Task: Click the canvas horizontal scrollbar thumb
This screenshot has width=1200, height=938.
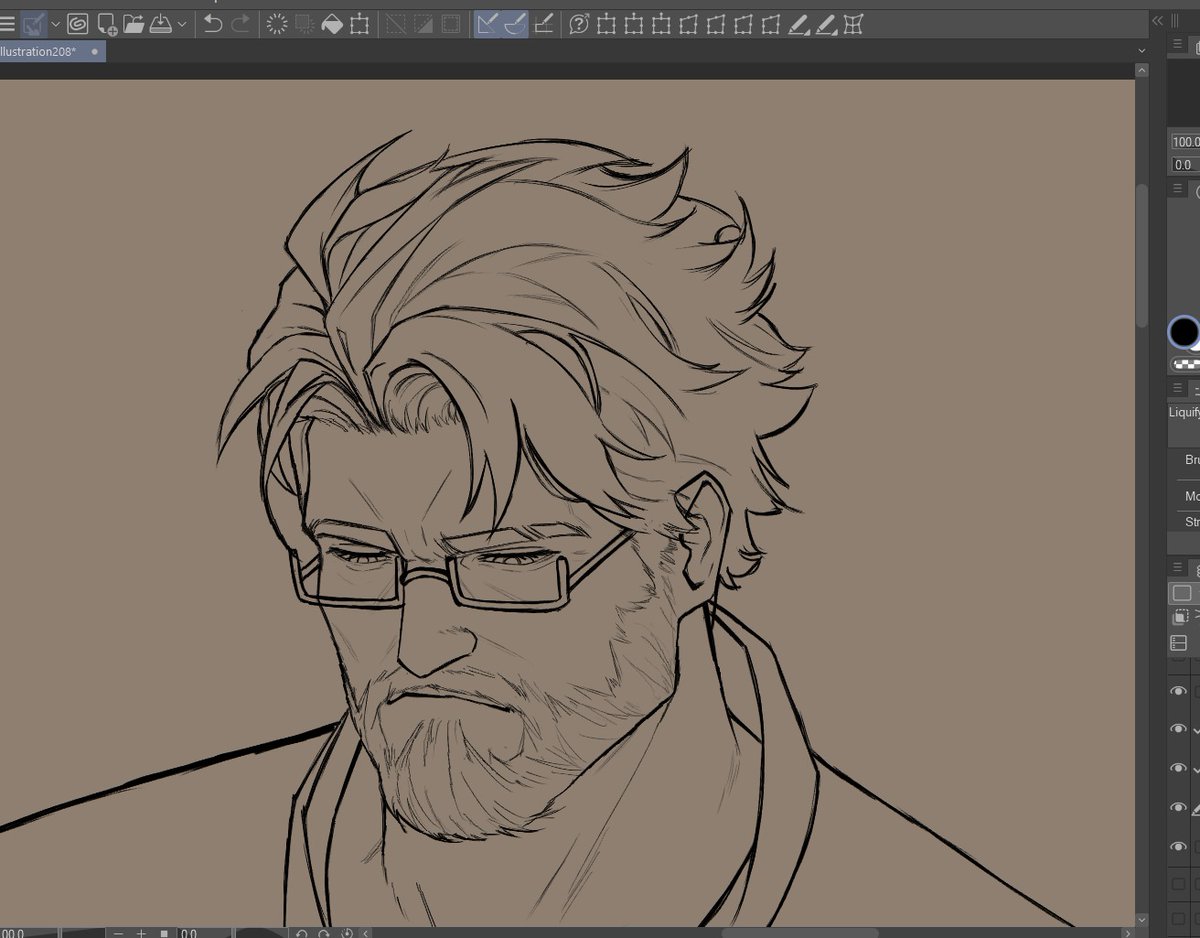Action: (x=799, y=932)
